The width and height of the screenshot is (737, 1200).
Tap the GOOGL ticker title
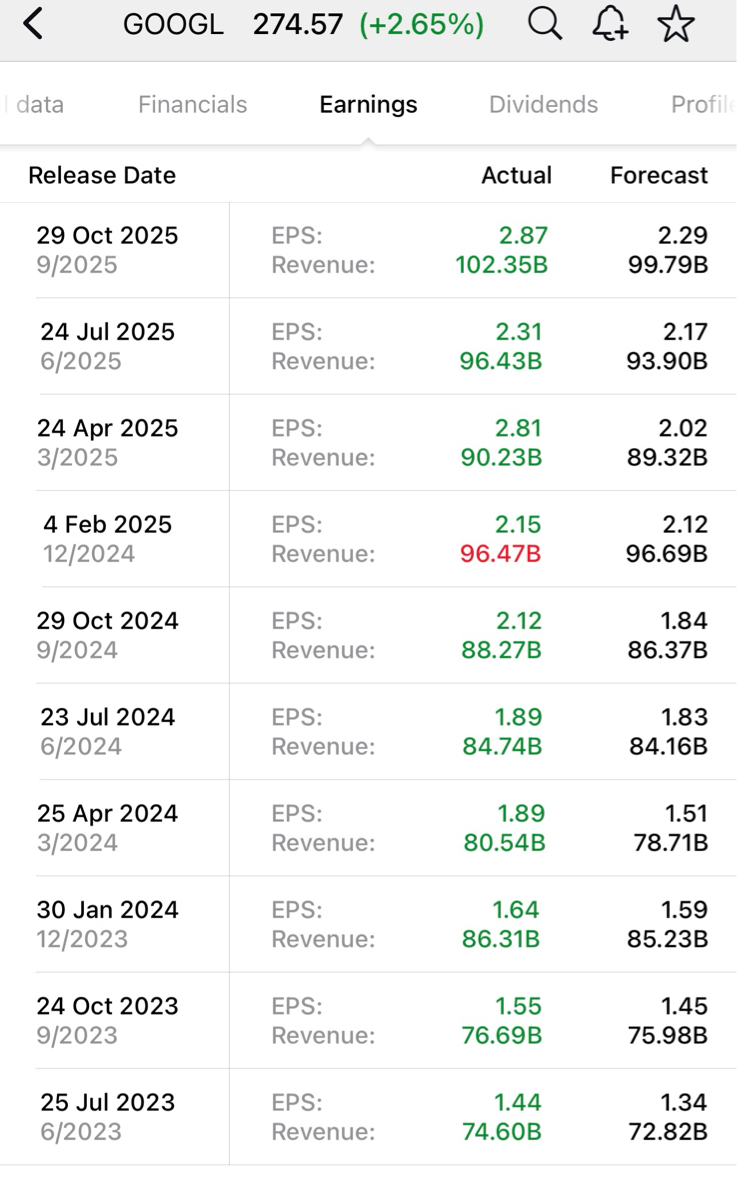tap(173, 25)
